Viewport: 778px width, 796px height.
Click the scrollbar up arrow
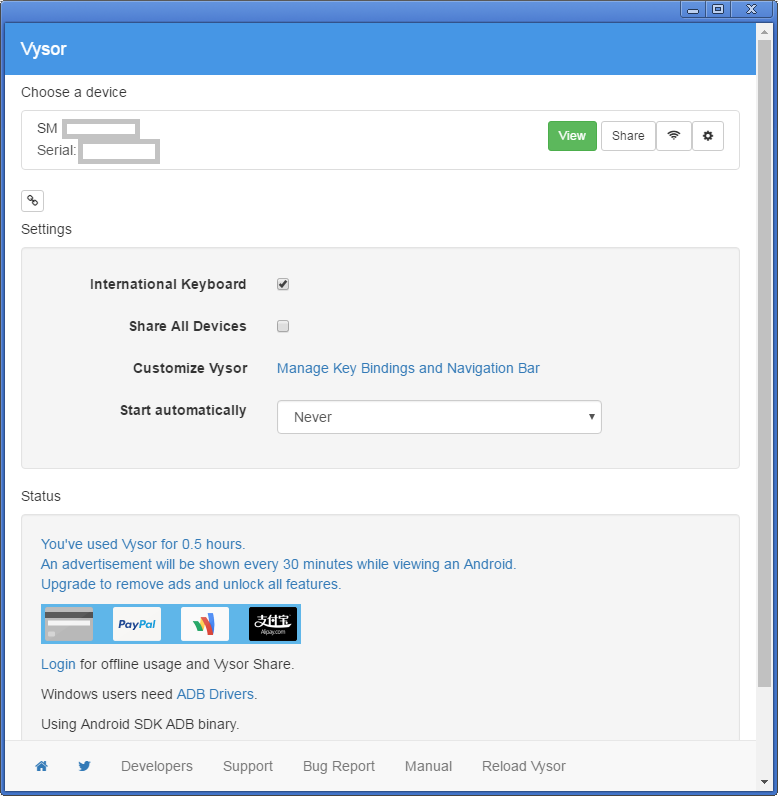pos(764,32)
